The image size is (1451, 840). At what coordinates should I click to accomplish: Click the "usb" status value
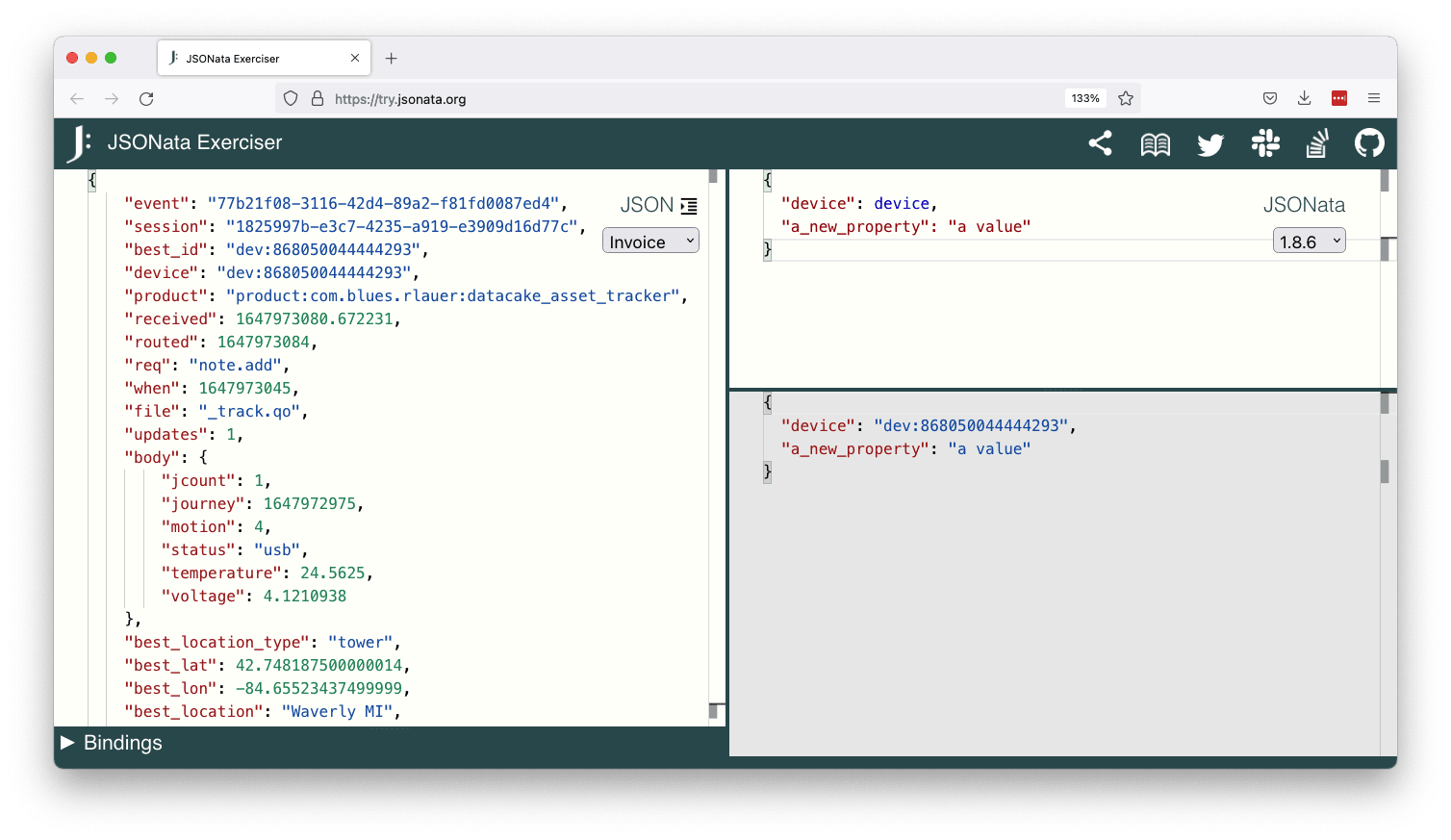tap(277, 549)
